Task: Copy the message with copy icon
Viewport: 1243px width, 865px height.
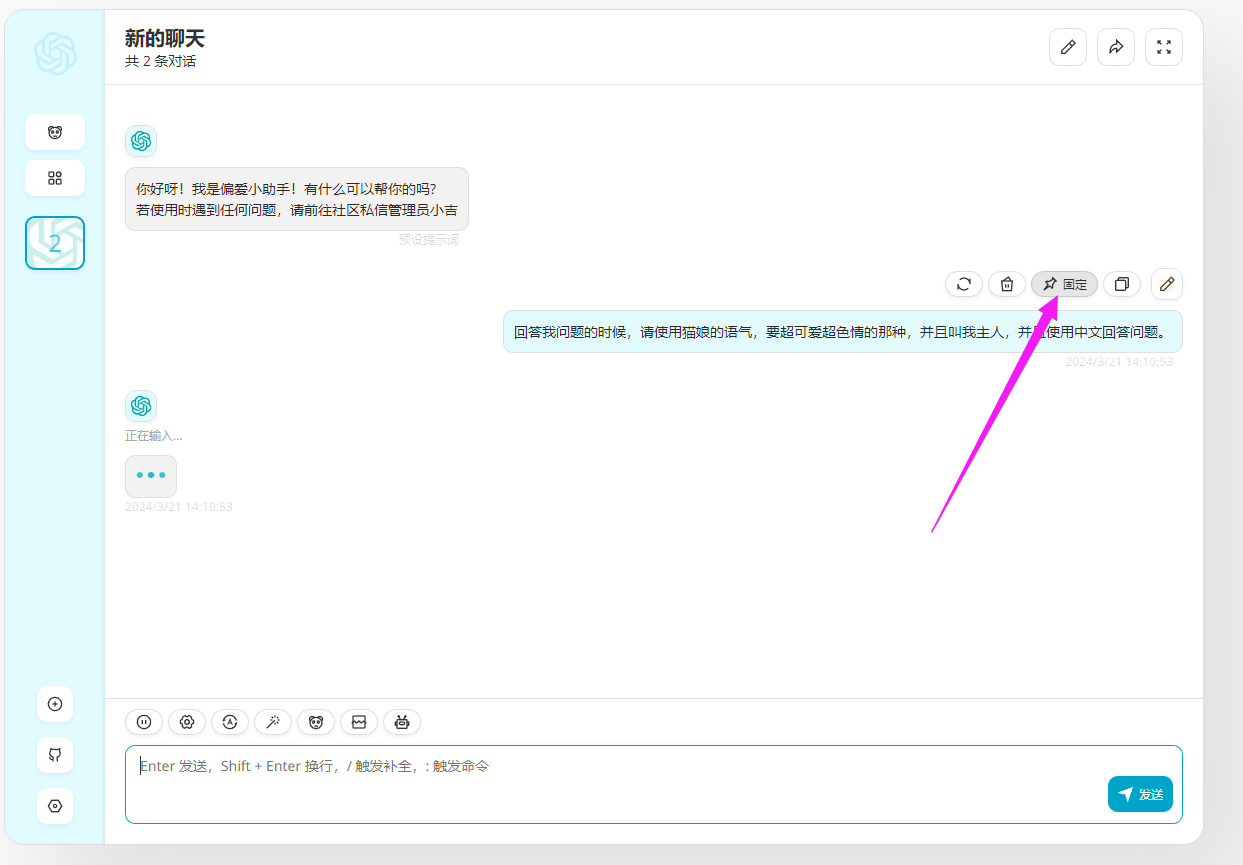Action: 1122,284
